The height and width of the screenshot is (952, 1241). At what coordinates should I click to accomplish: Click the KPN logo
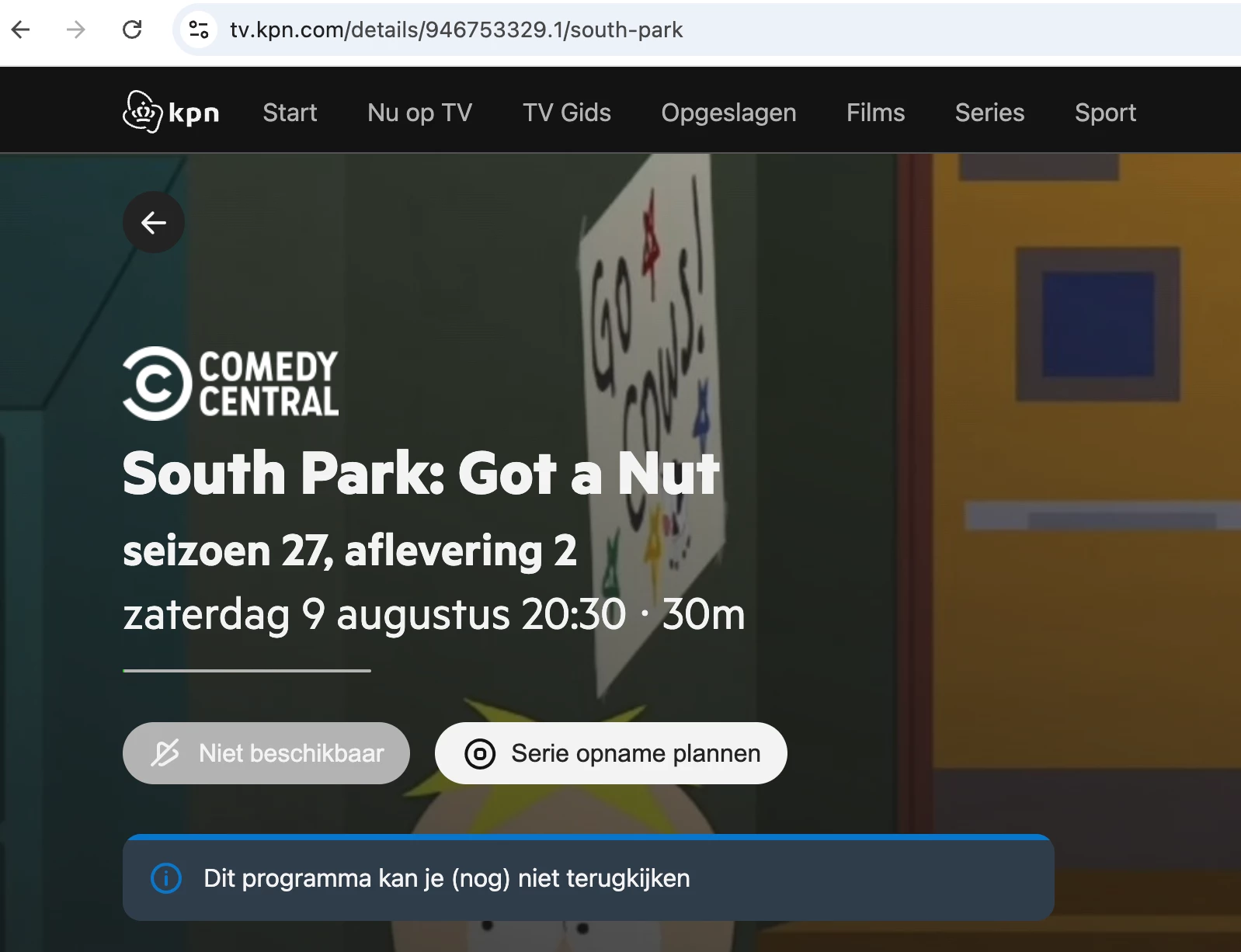pos(171,113)
